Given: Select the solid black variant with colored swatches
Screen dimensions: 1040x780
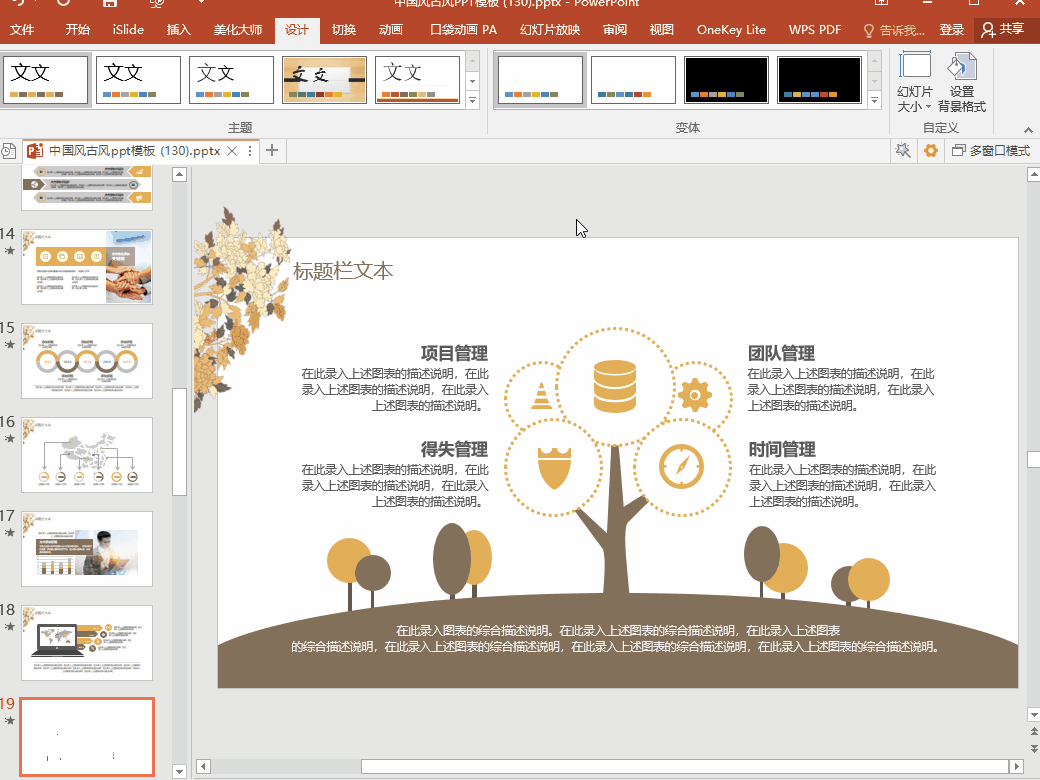Looking at the screenshot, I should (726, 80).
